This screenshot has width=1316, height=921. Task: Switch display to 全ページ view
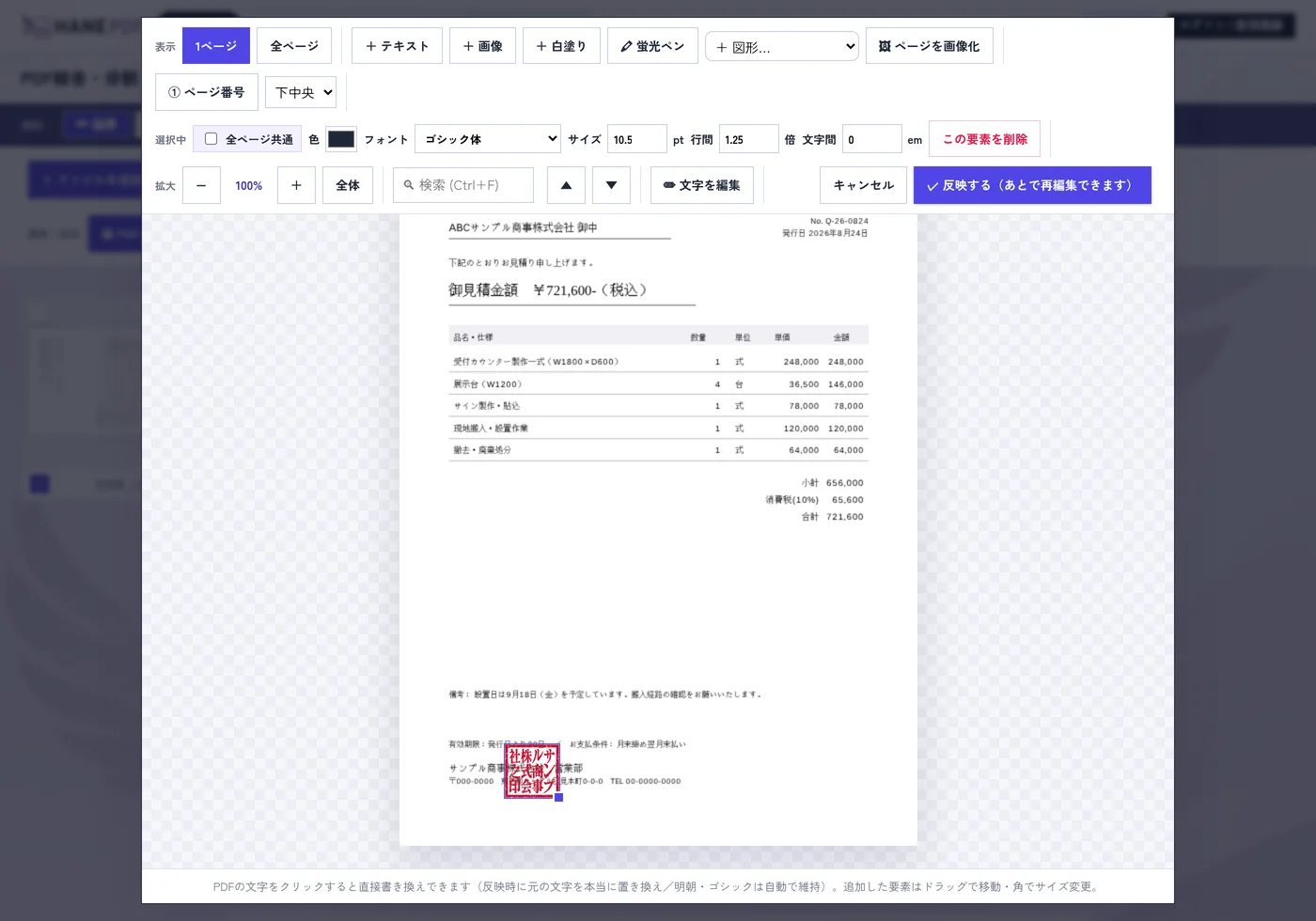(294, 46)
